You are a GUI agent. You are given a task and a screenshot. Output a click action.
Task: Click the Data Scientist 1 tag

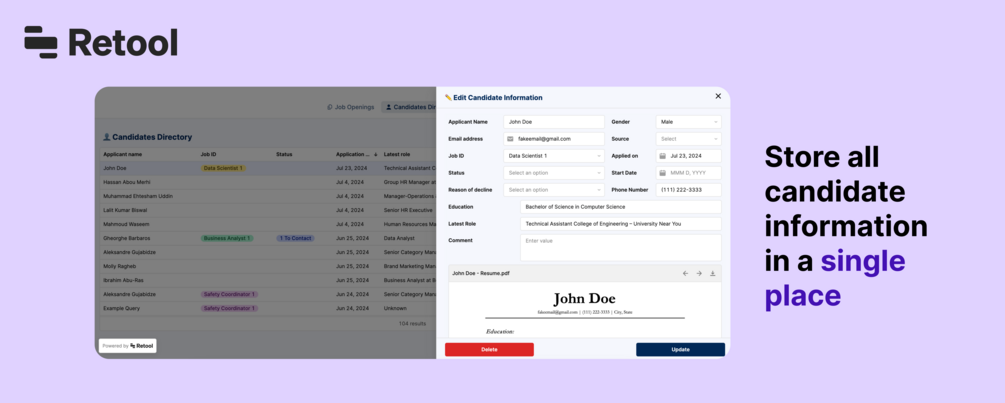223,168
